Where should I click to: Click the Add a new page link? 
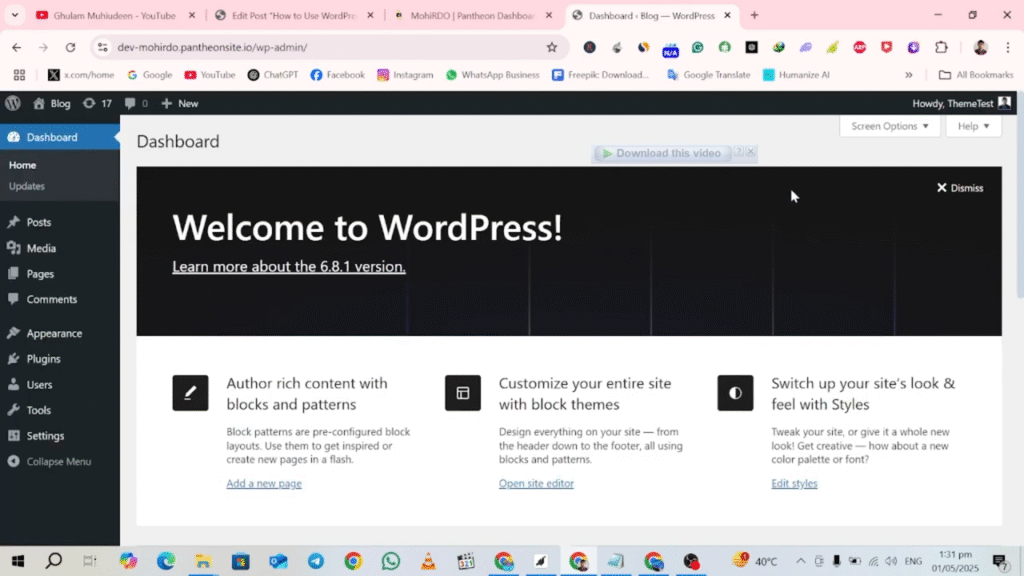264,484
